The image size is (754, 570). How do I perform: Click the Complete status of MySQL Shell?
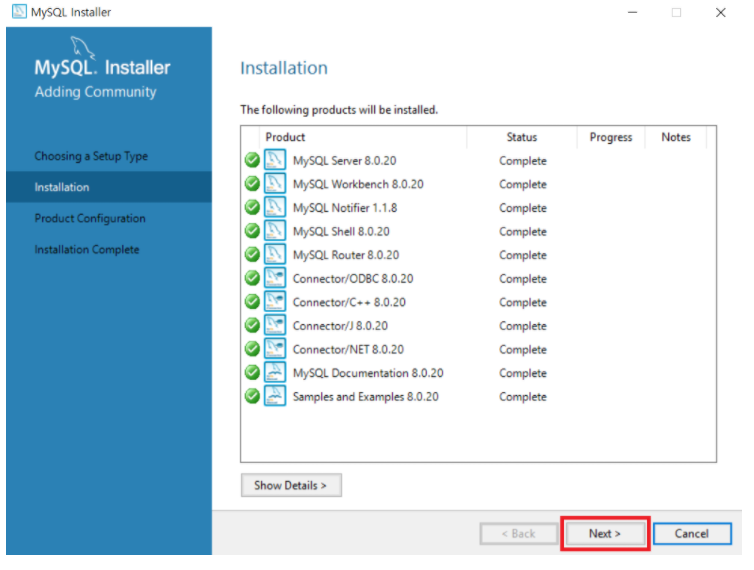click(523, 231)
